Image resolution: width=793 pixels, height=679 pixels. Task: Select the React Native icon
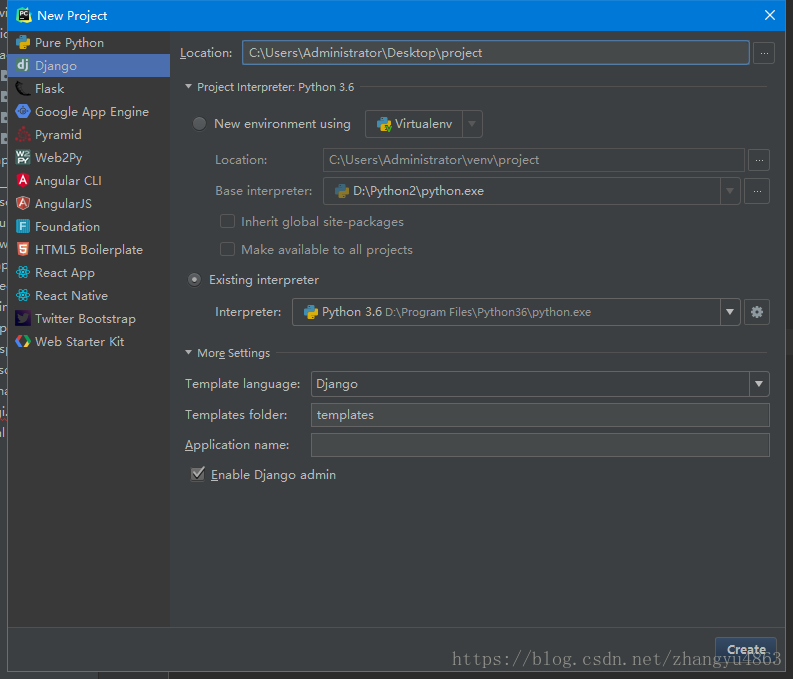[x=23, y=296]
